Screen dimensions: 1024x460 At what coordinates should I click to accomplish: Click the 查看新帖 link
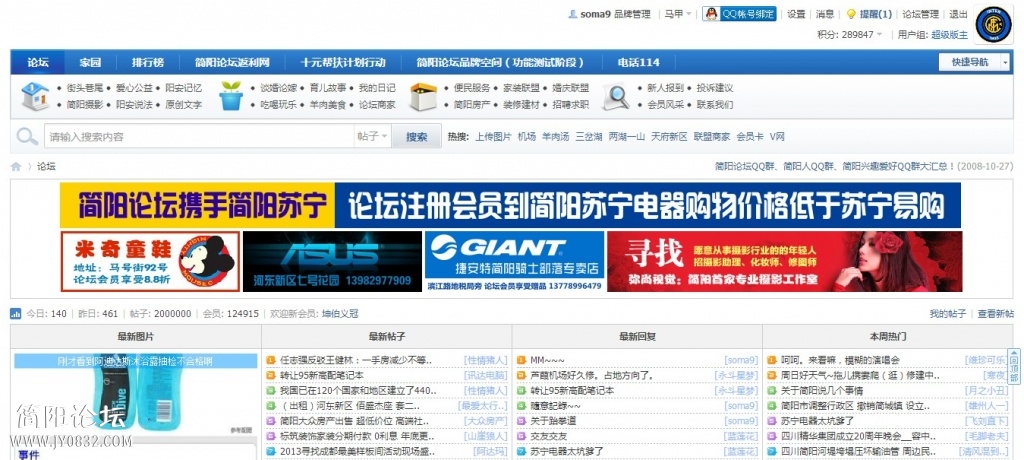click(995, 314)
